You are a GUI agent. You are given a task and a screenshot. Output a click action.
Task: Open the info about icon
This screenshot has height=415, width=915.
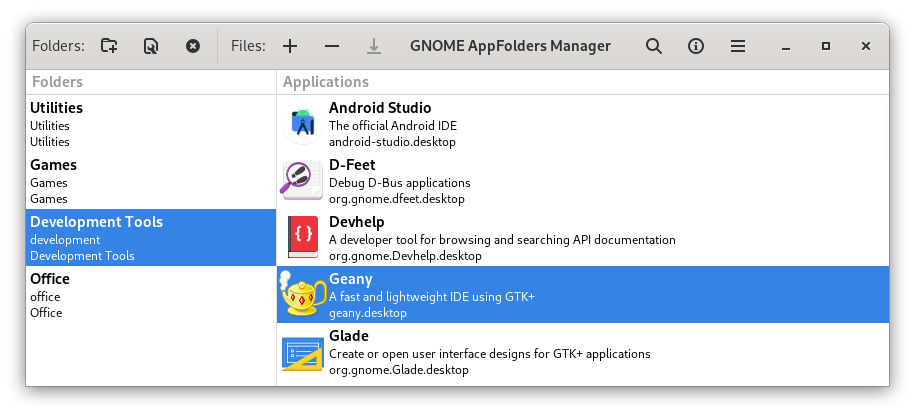[696, 46]
